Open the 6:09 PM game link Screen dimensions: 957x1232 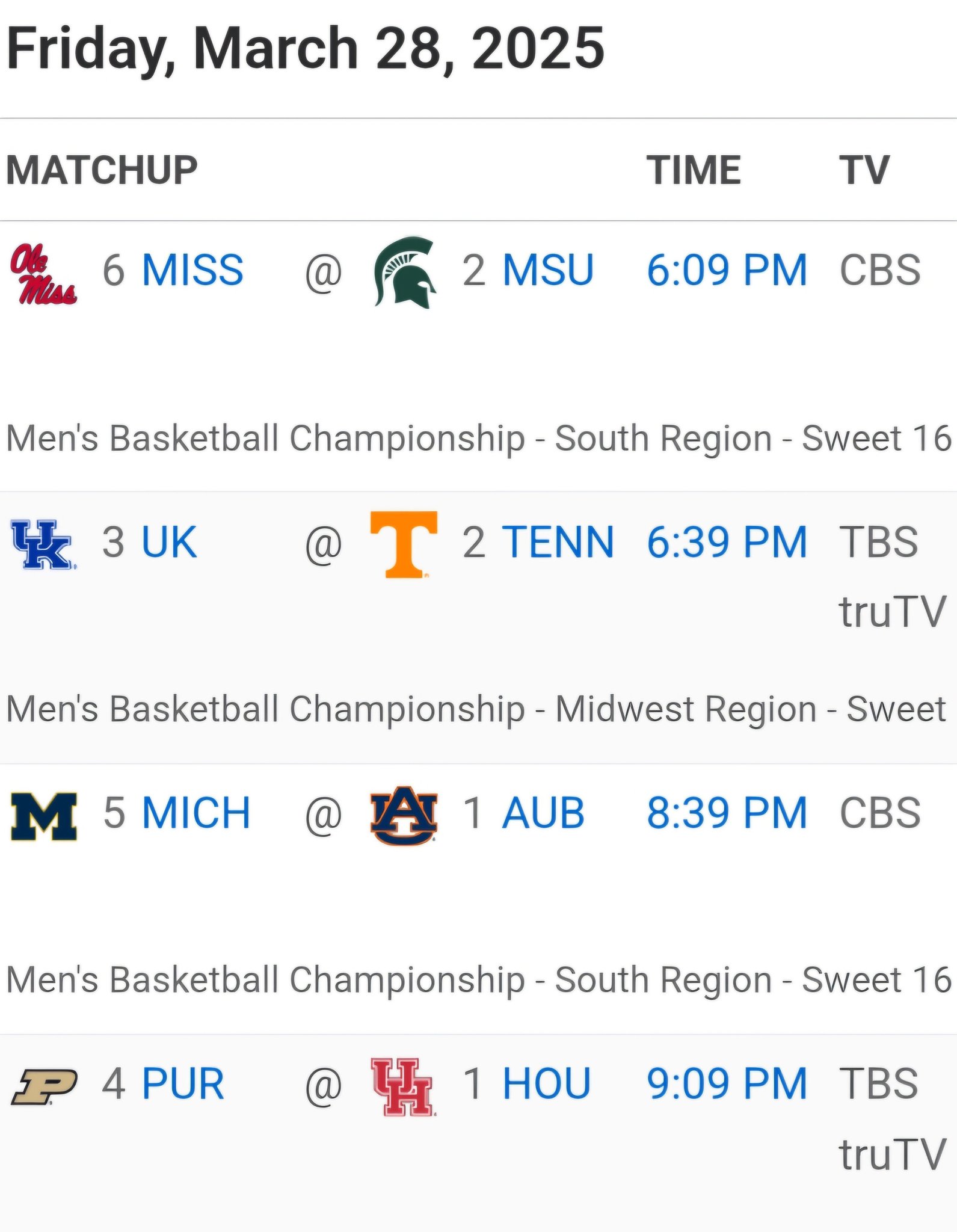pos(727,270)
